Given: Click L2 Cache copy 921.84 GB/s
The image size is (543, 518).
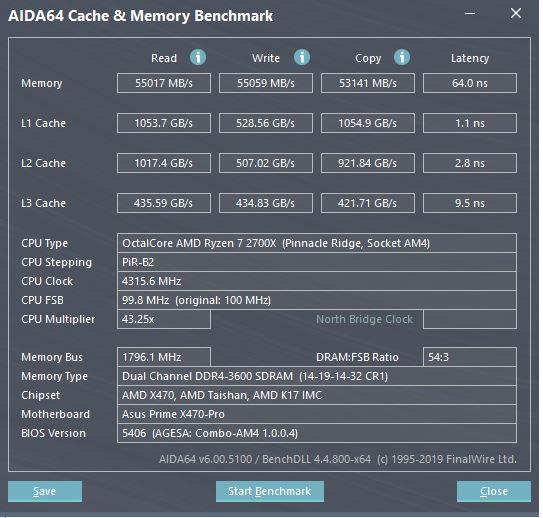Looking at the screenshot, I should click(x=368, y=163).
